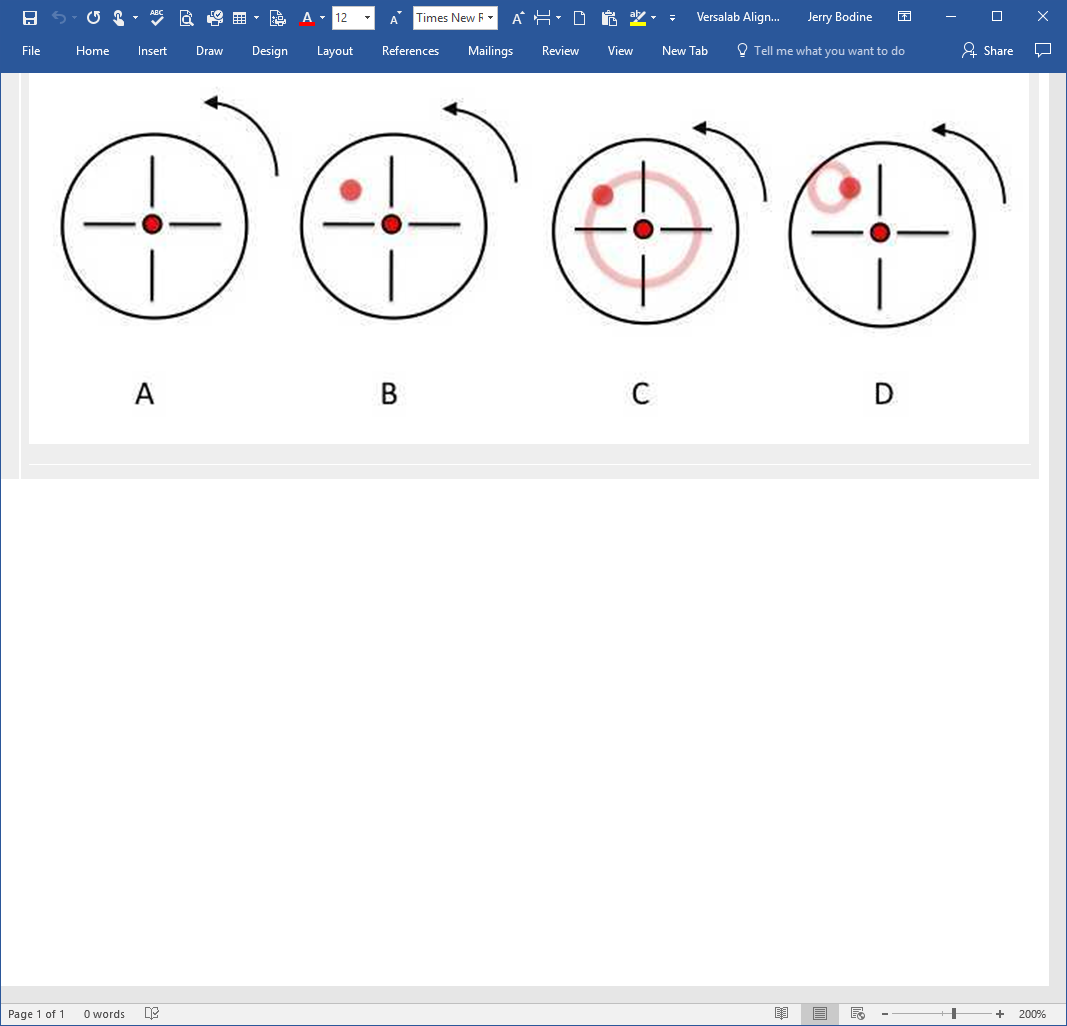Image resolution: width=1067 pixels, height=1026 pixels.
Task: Open Print Preview with the magnifier page icon
Action: pos(186,18)
